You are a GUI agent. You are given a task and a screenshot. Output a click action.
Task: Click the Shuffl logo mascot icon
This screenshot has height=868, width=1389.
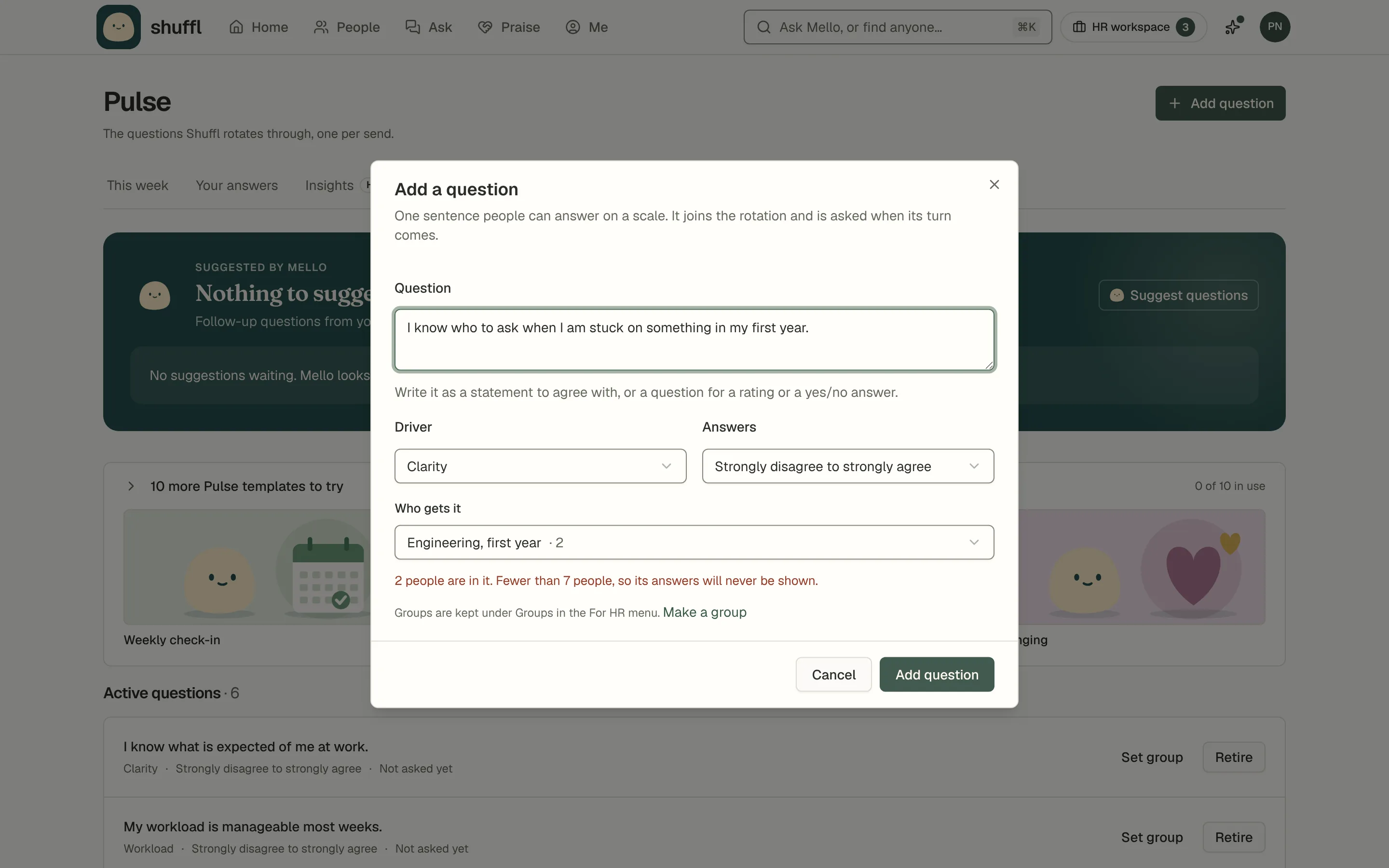(118, 27)
